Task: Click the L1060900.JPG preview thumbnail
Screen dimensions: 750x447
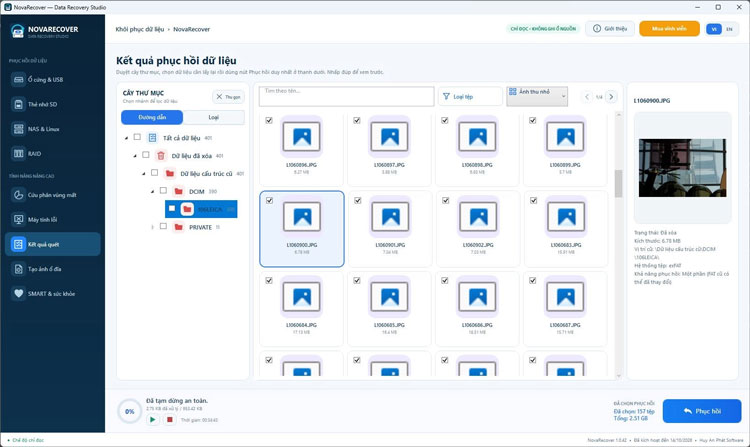Action: (x=682, y=168)
